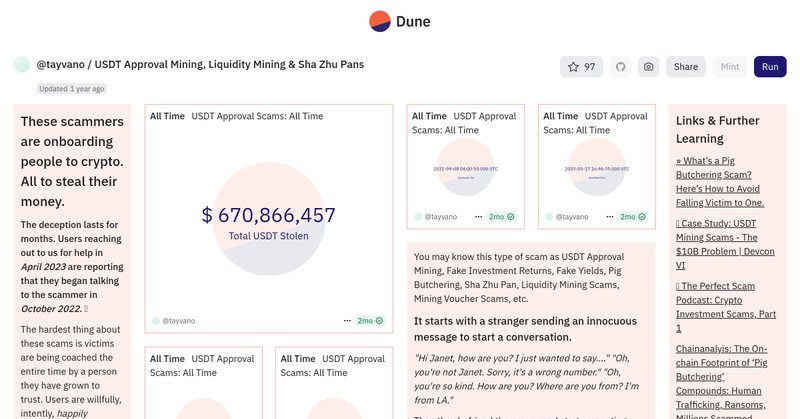
Task: Open the three-dot menu on the 2021-09-08 card
Action: click(x=478, y=217)
